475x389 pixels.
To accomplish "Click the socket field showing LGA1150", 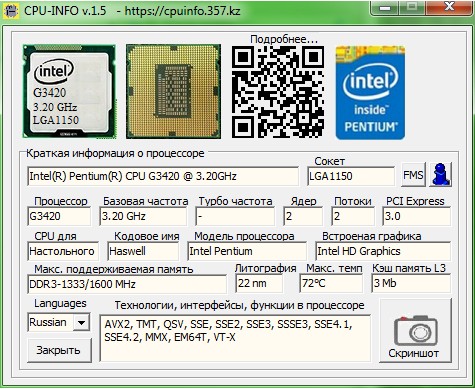I will tap(351, 176).
